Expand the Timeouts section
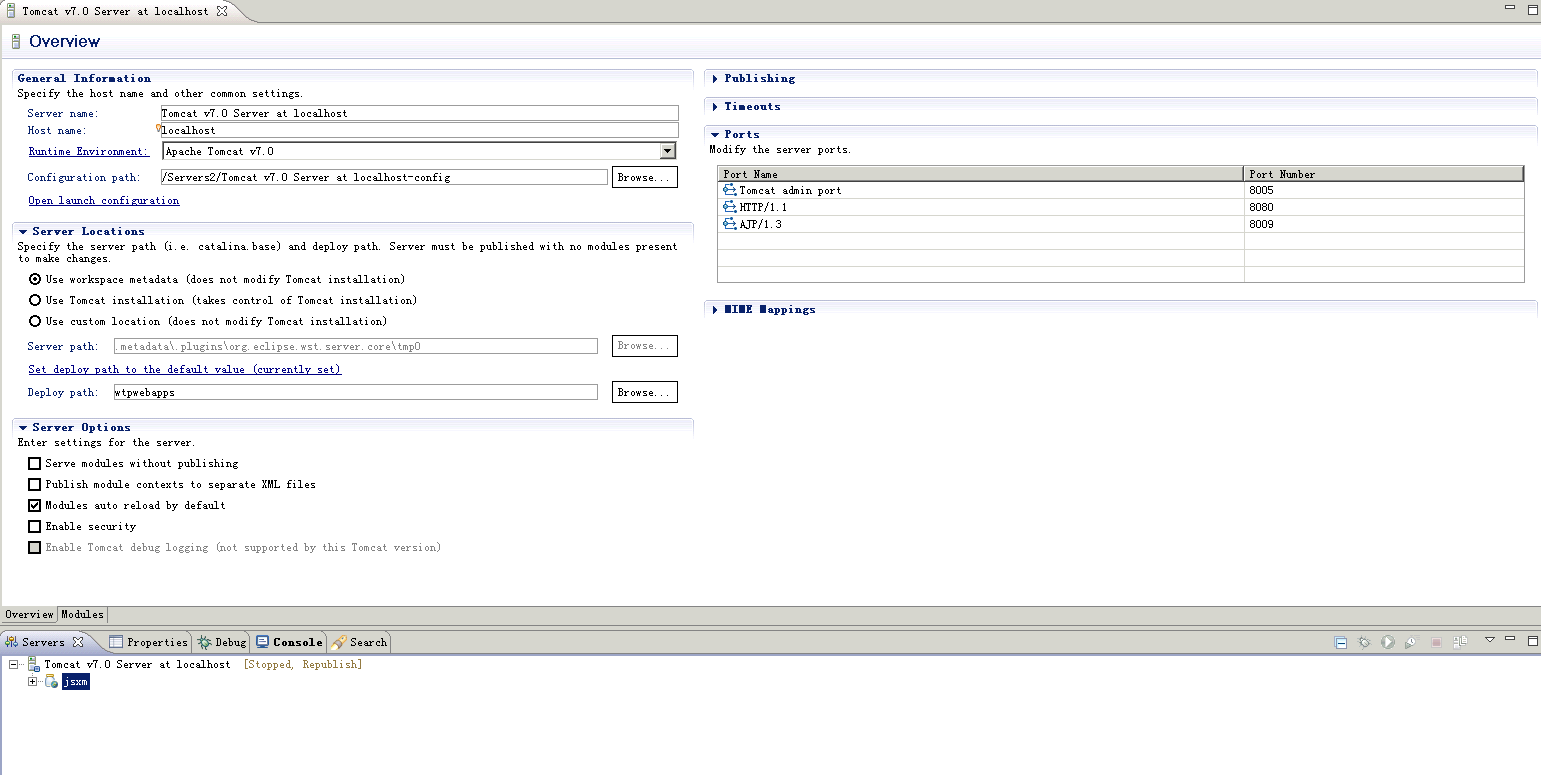 pos(715,106)
